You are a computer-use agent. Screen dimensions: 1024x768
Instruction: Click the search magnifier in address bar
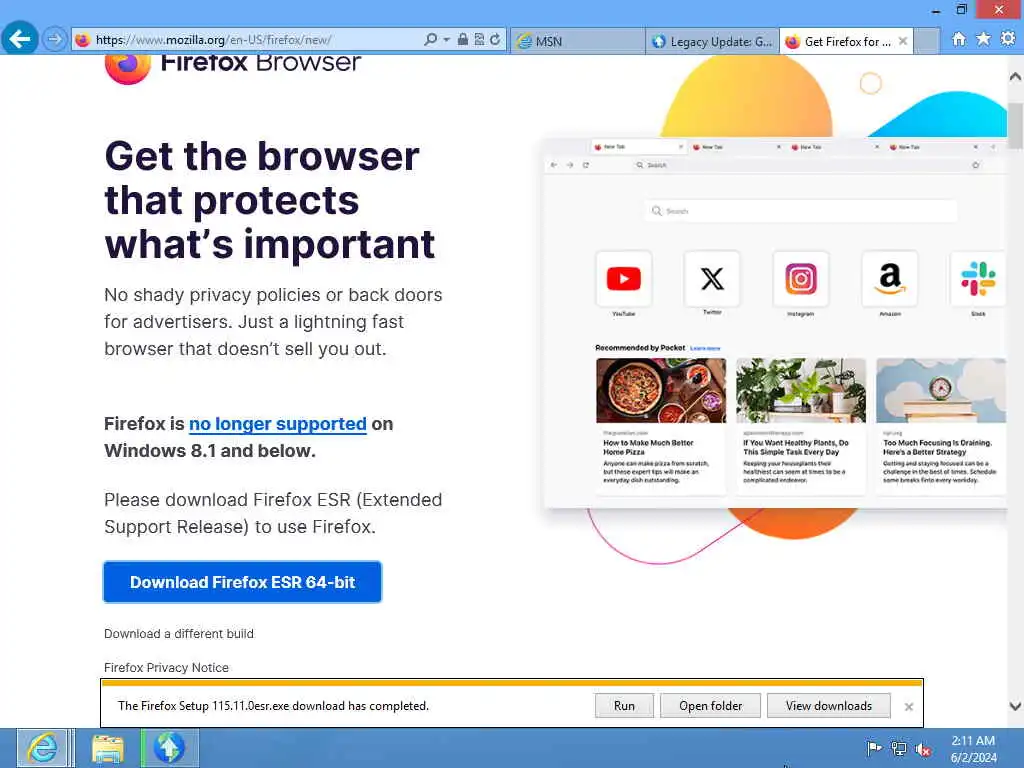[430, 40]
